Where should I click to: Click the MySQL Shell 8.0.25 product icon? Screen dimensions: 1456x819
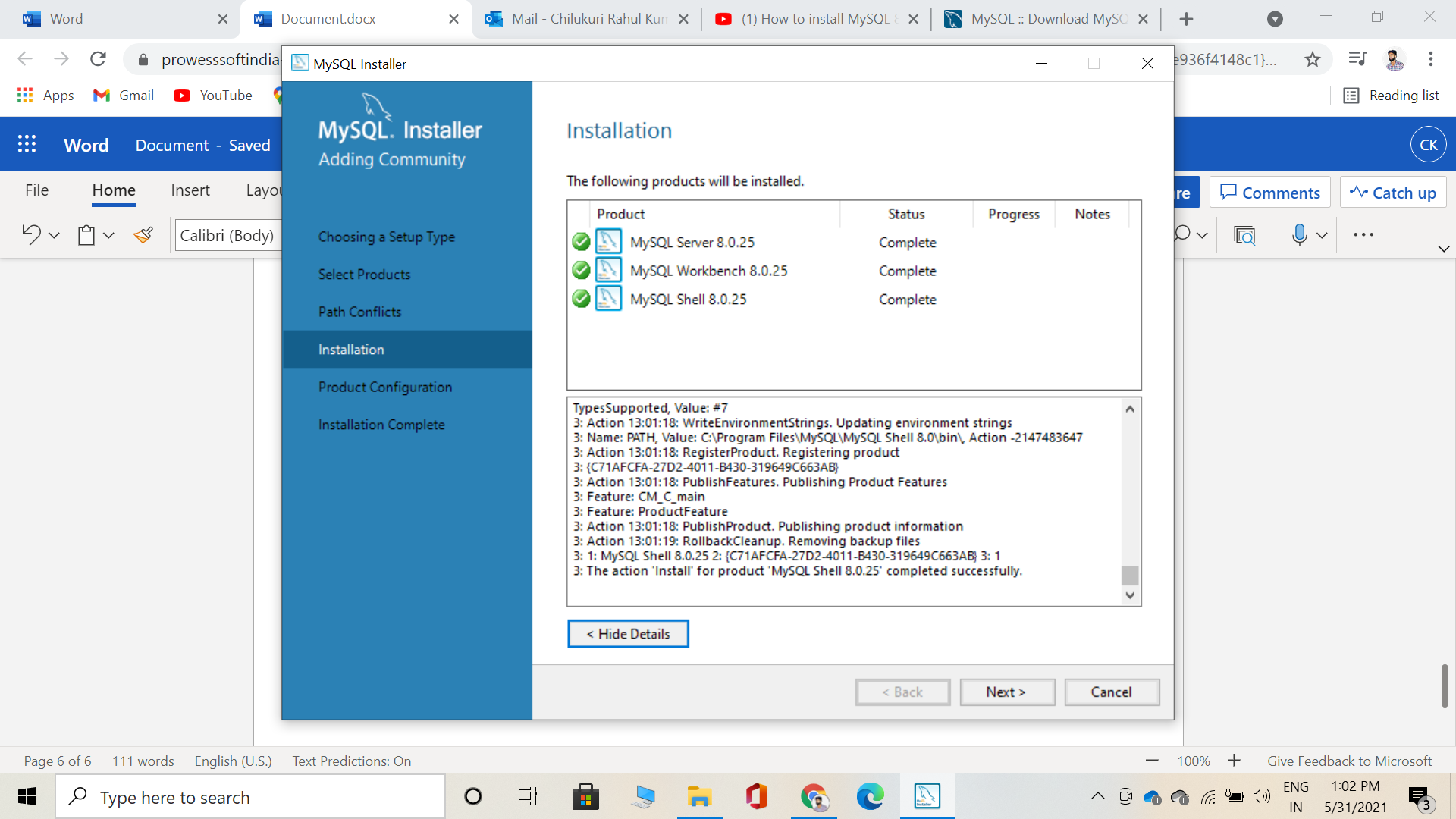click(608, 299)
